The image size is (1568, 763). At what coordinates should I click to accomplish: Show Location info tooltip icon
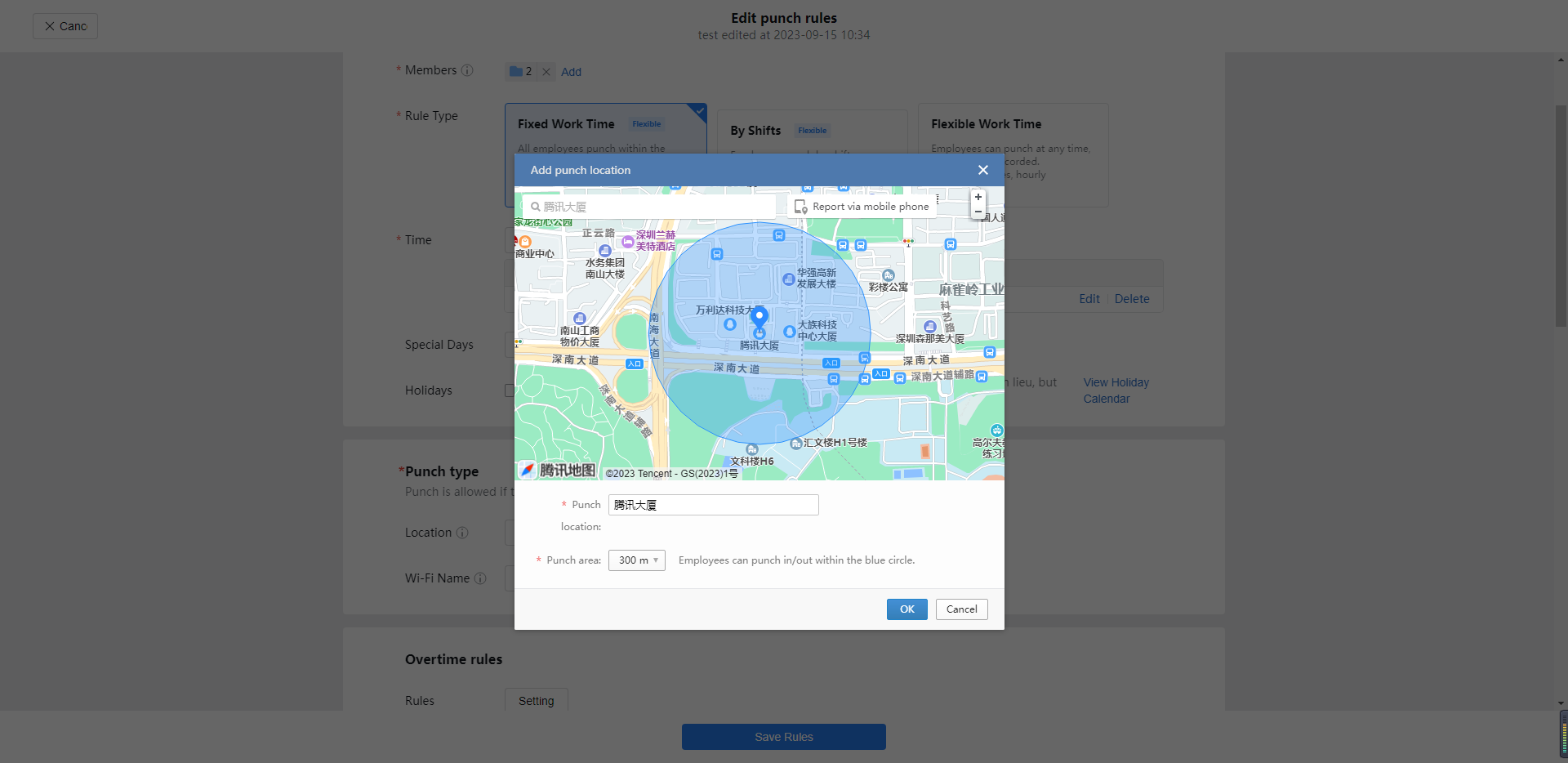point(462,533)
